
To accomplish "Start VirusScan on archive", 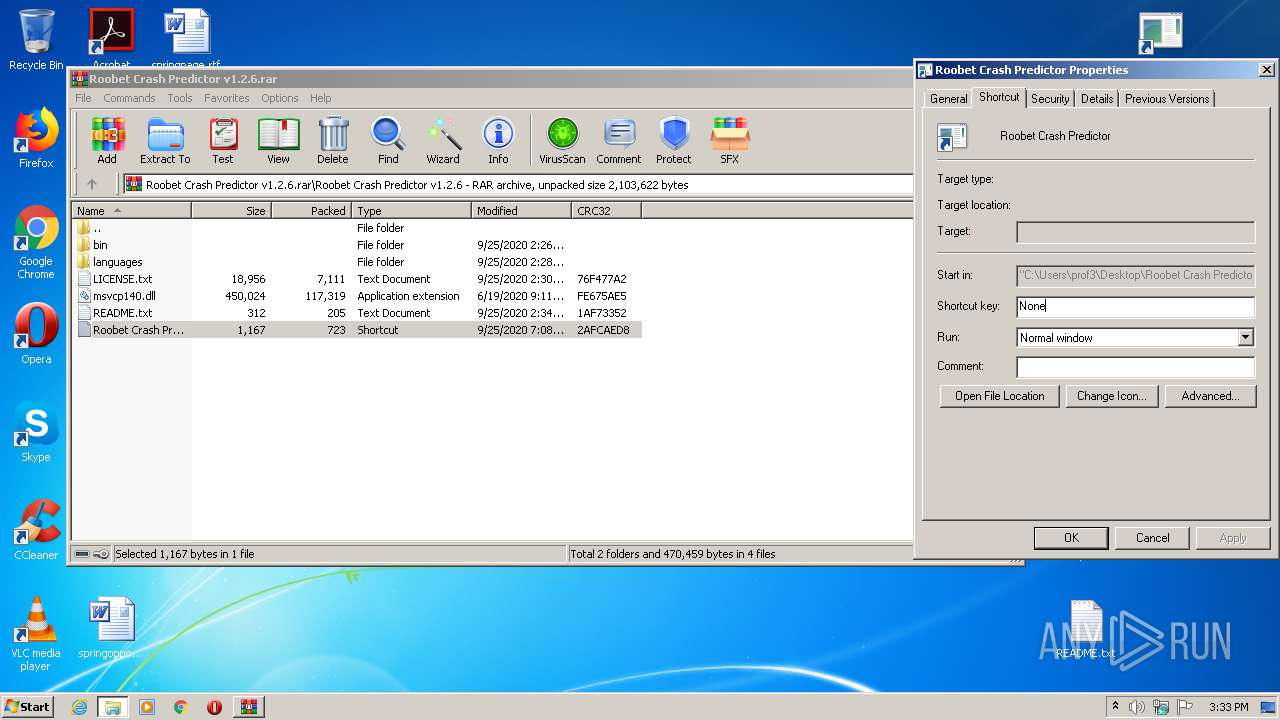I will (x=562, y=141).
